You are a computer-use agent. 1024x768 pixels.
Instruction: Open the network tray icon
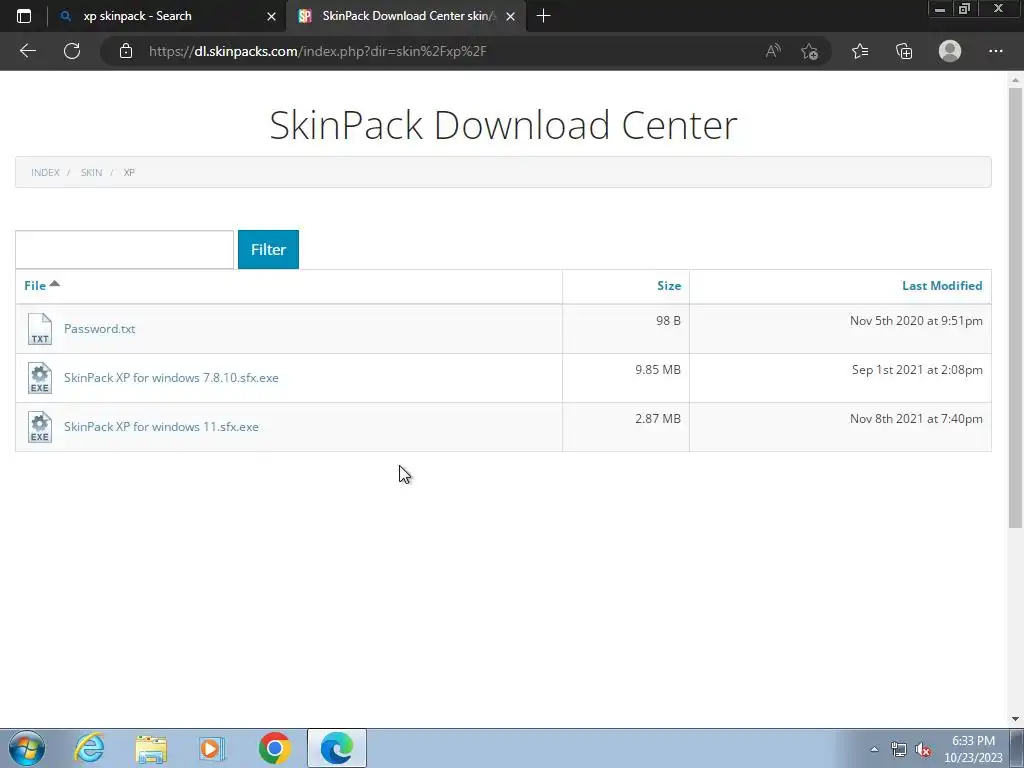pos(899,750)
